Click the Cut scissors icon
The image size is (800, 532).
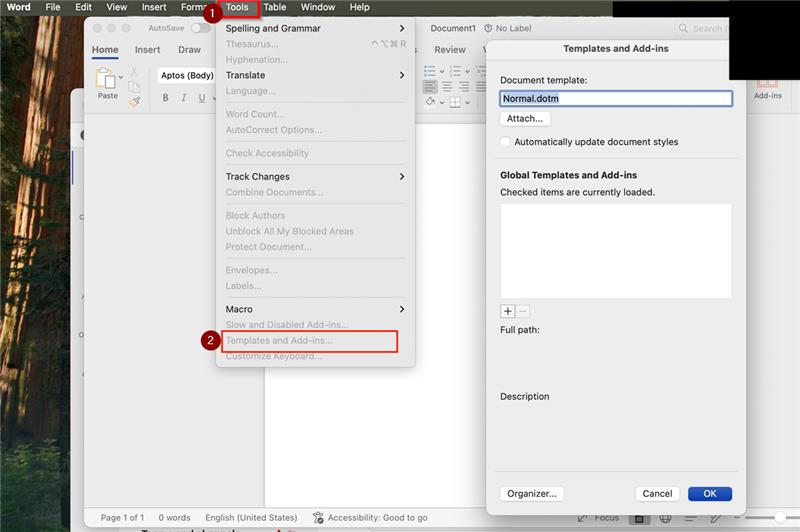point(134,72)
